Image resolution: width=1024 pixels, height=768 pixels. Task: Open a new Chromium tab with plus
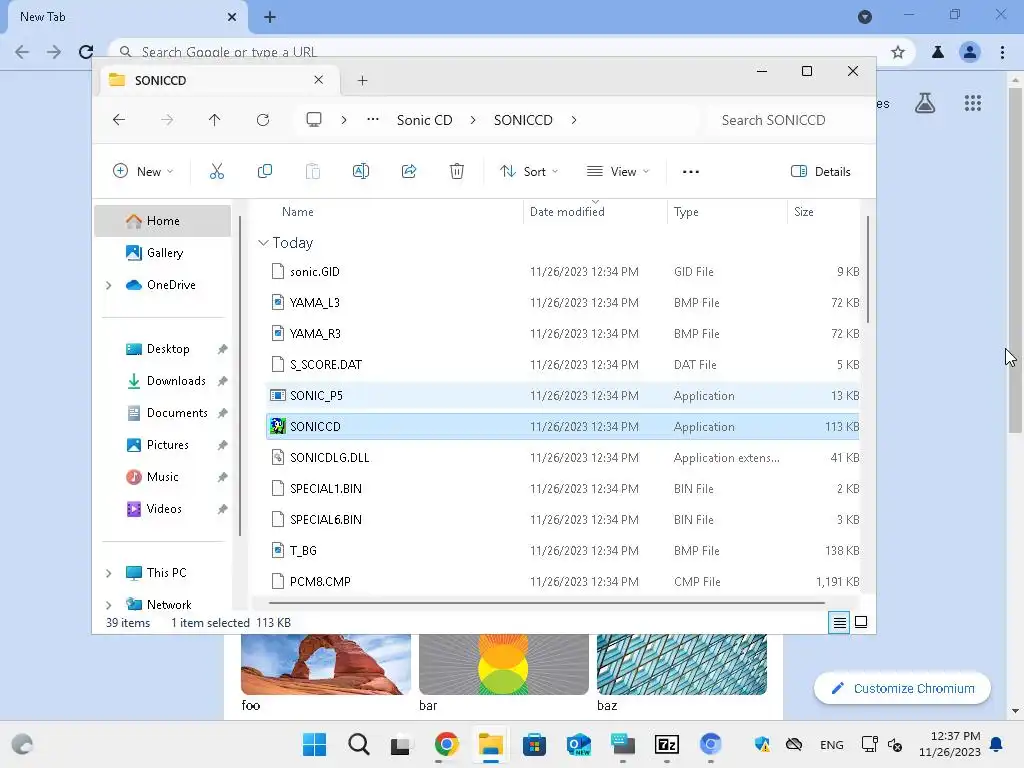pos(270,17)
